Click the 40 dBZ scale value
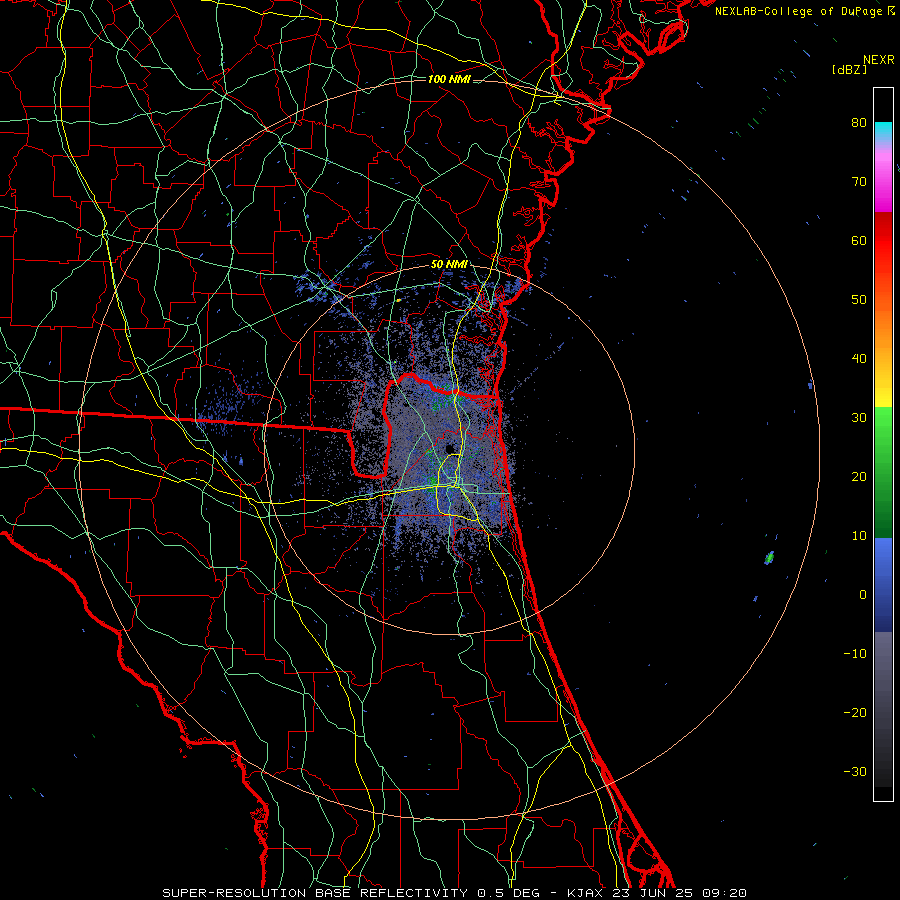Screen dimensions: 900x900 [x=859, y=359]
